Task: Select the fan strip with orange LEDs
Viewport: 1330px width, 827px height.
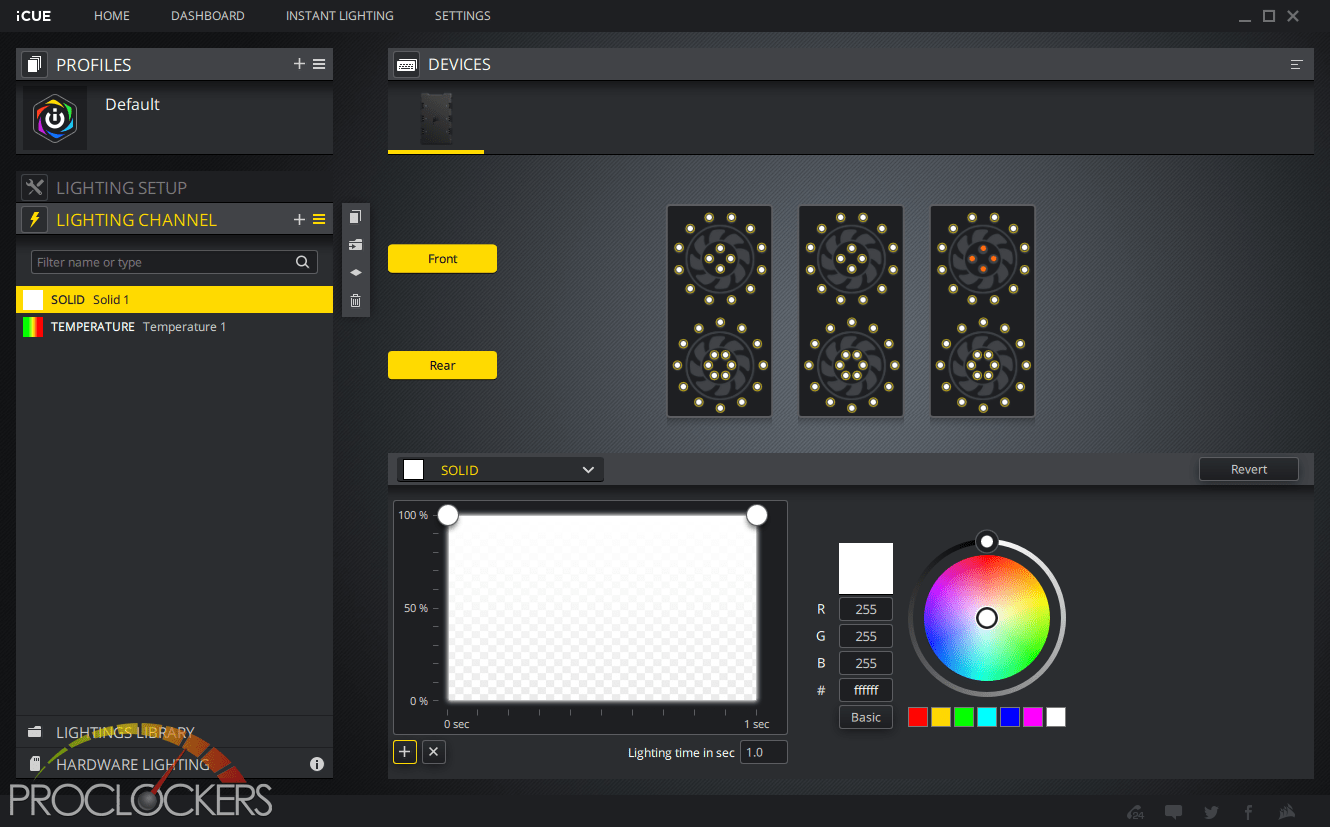Action: coord(982,311)
